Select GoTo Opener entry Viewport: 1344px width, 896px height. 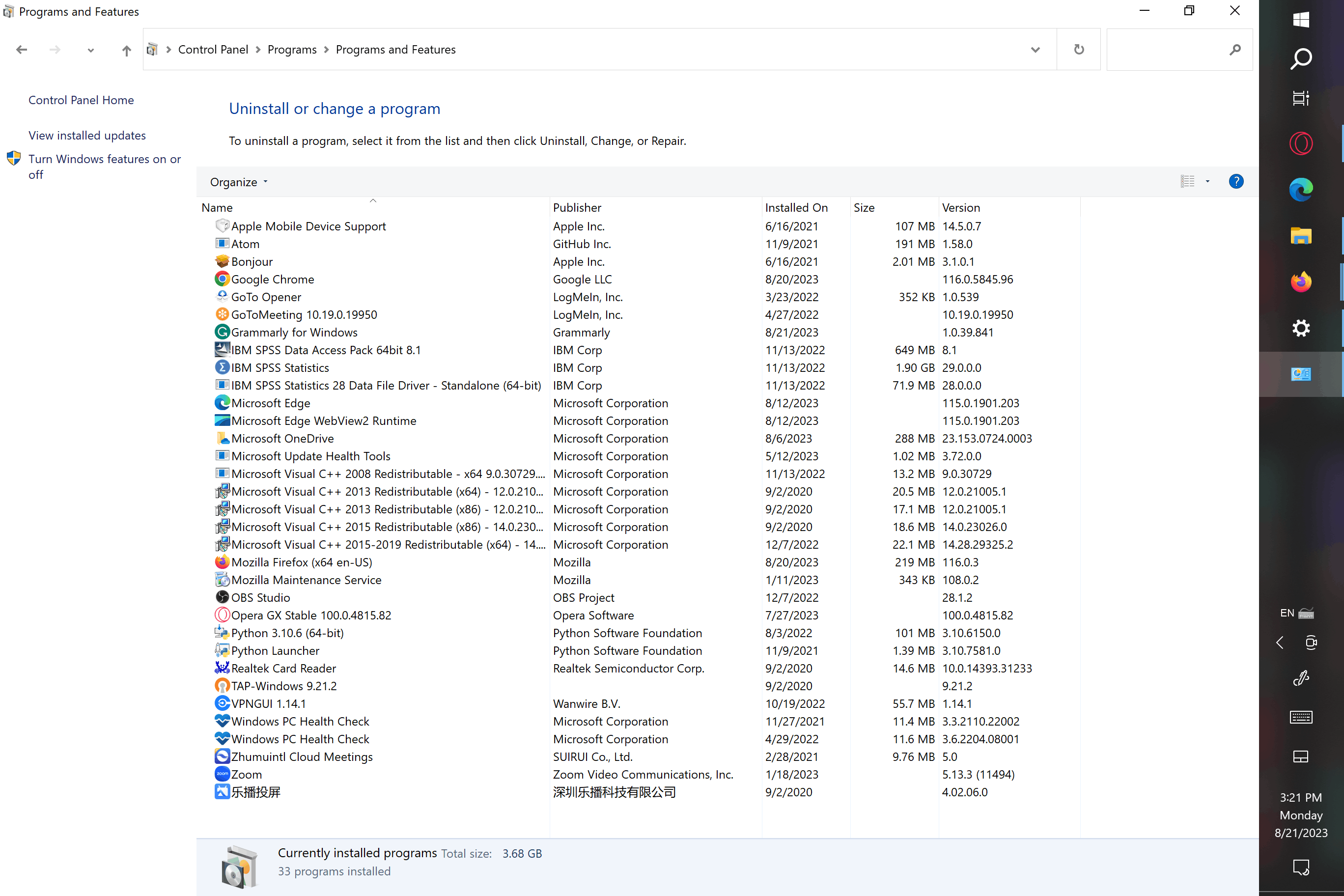pos(640,297)
